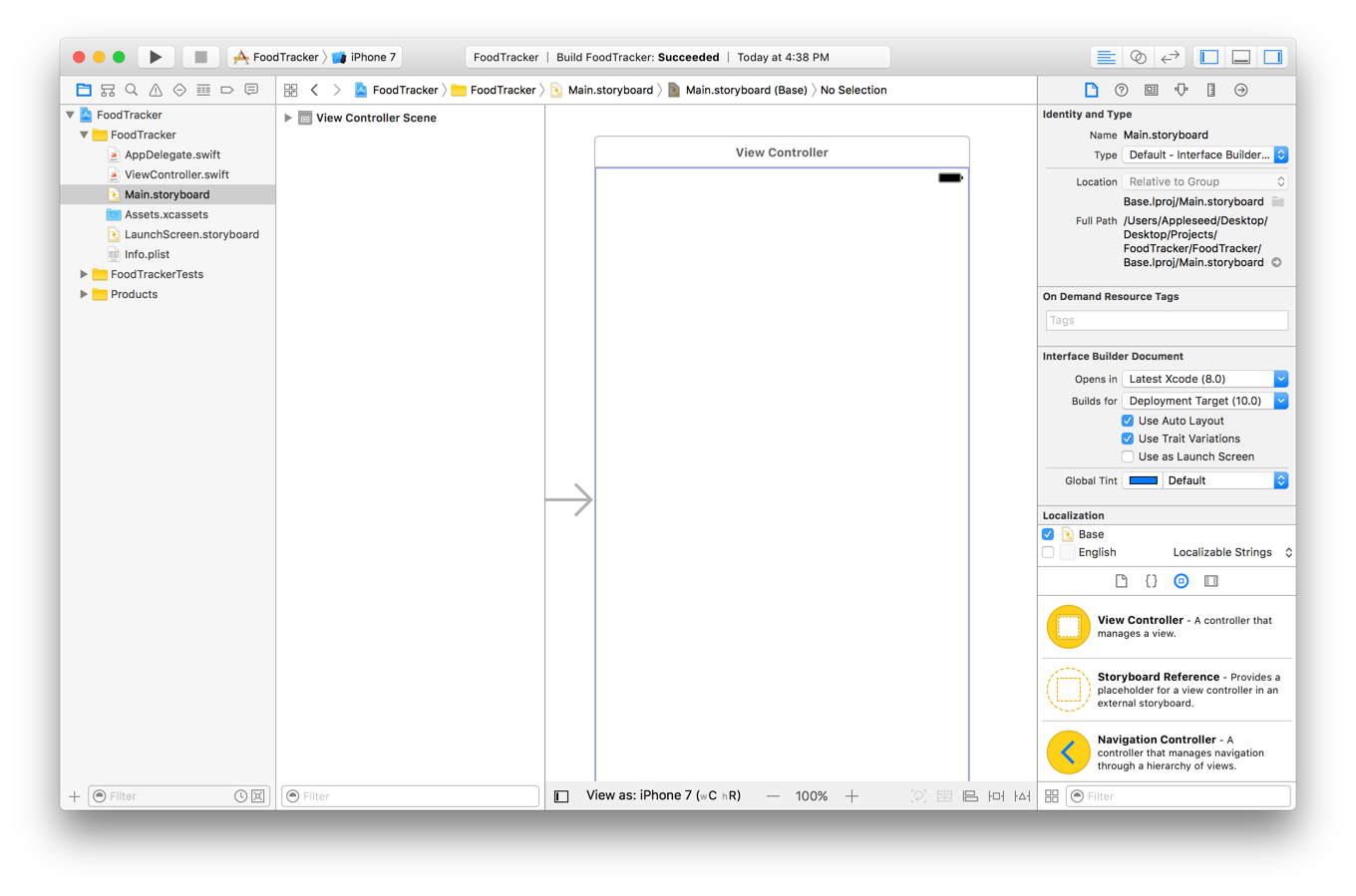1356x896 pixels.
Task: Show the Connections inspector
Action: 1240,90
